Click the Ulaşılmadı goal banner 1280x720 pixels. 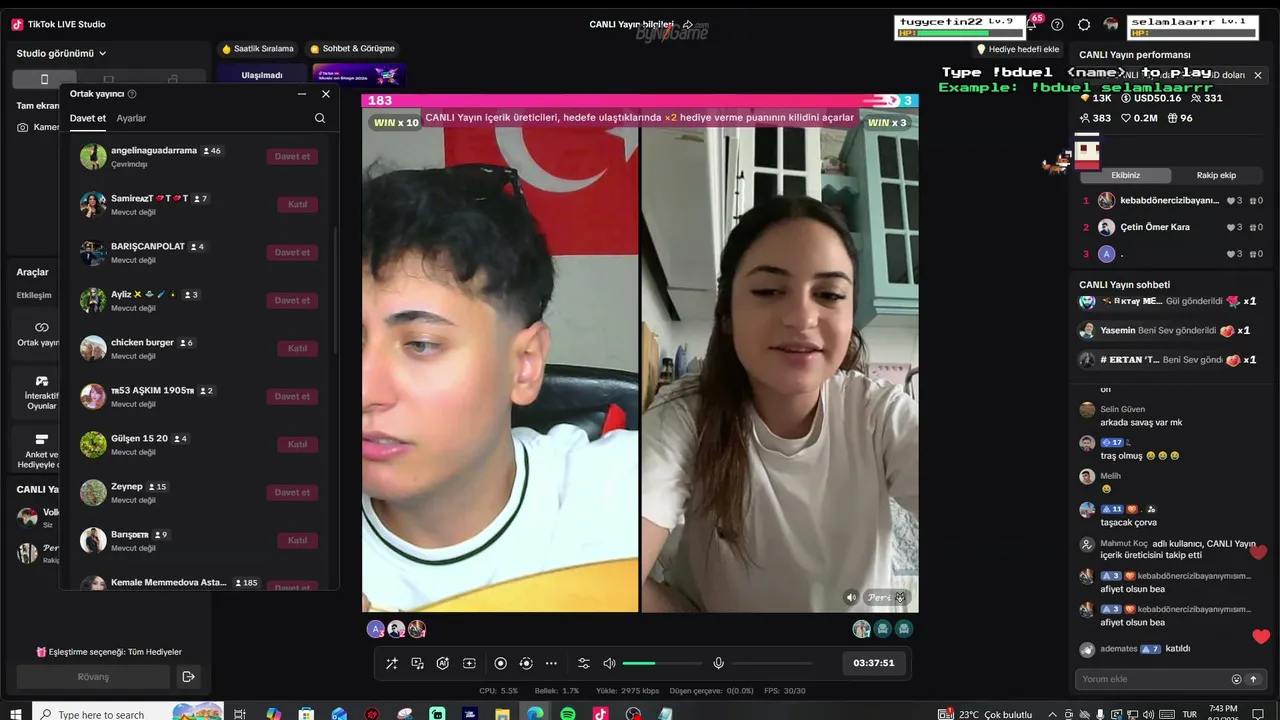(262, 75)
